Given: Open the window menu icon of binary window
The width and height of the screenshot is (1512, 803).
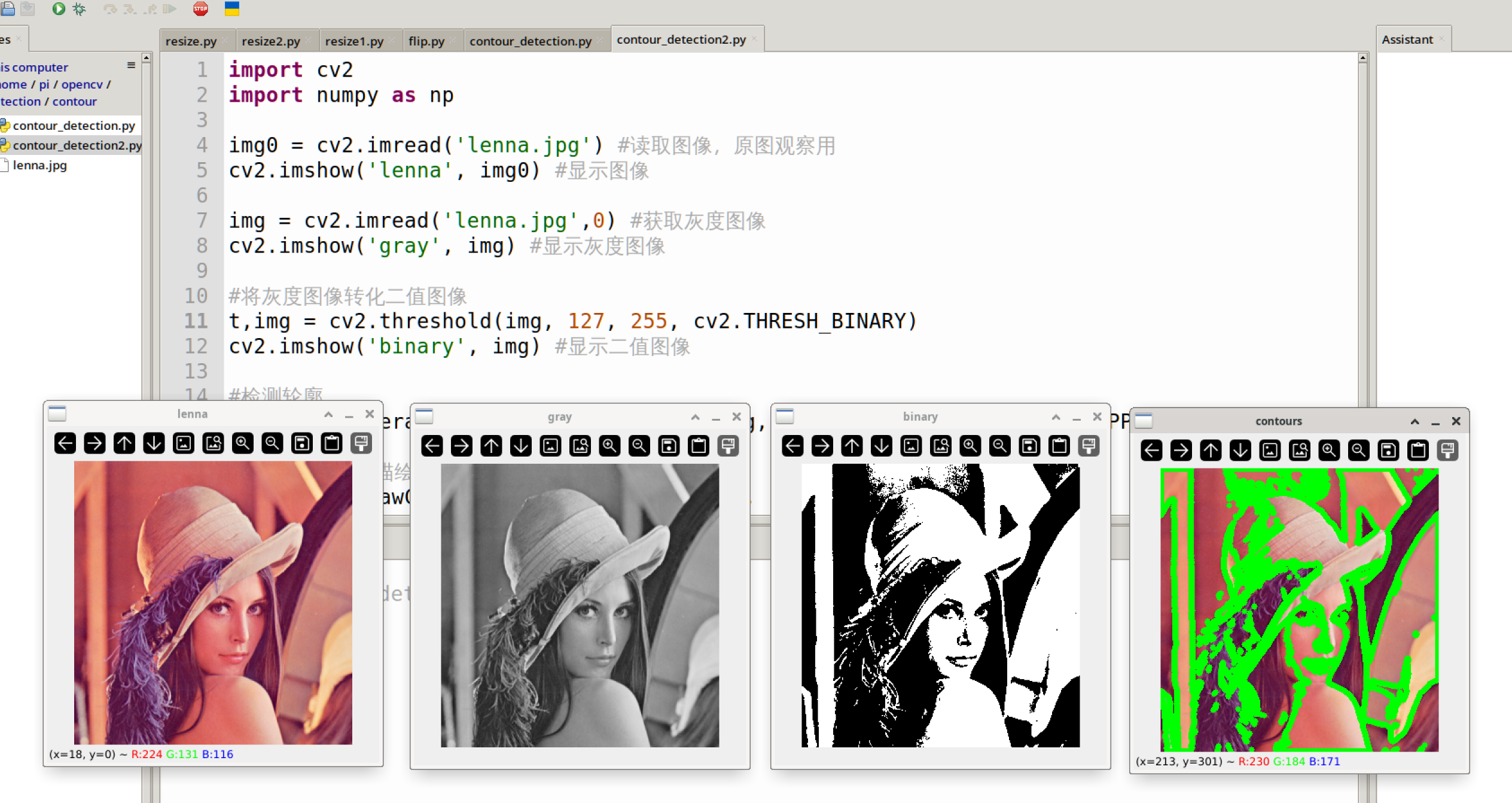Looking at the screenshot, I should point(785,416).
